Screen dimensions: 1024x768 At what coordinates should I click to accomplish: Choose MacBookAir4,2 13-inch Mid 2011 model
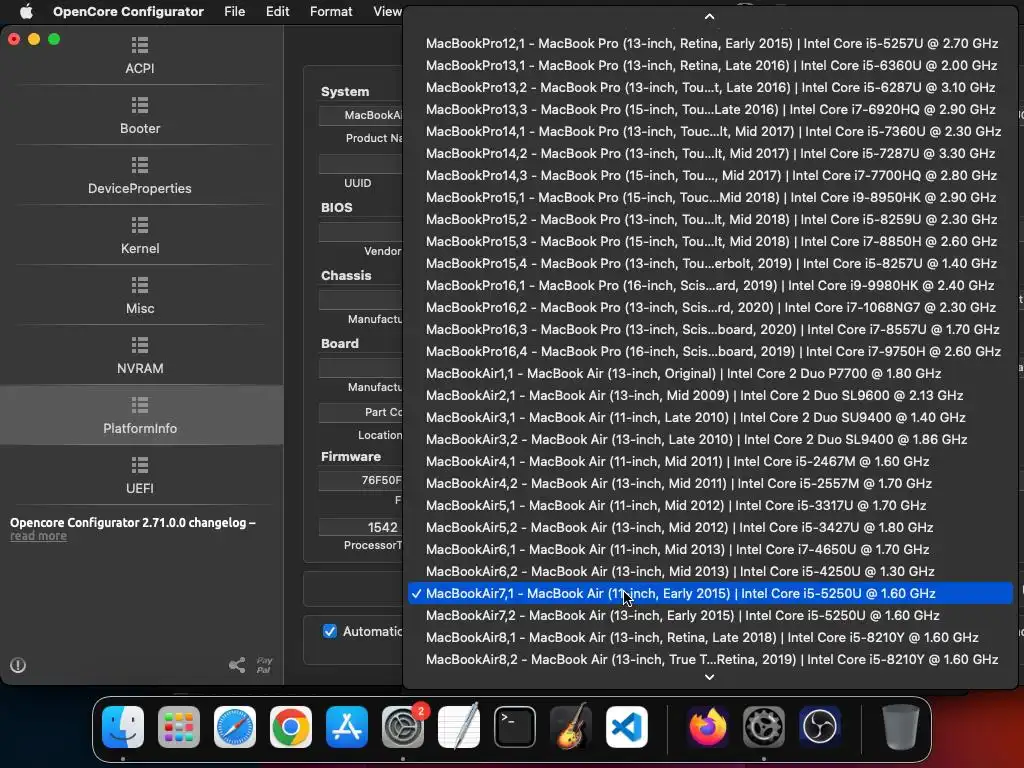[x=710, y=483]
